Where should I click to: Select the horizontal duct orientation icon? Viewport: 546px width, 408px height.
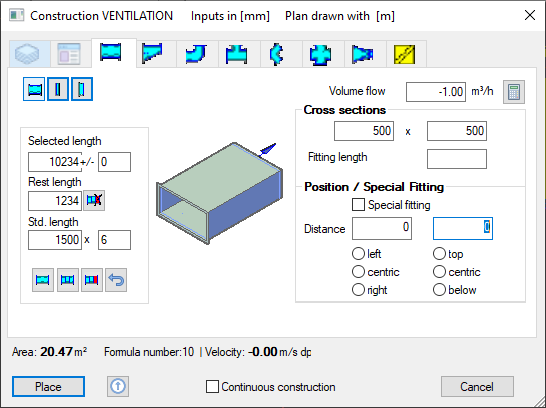tap(34, 89)
